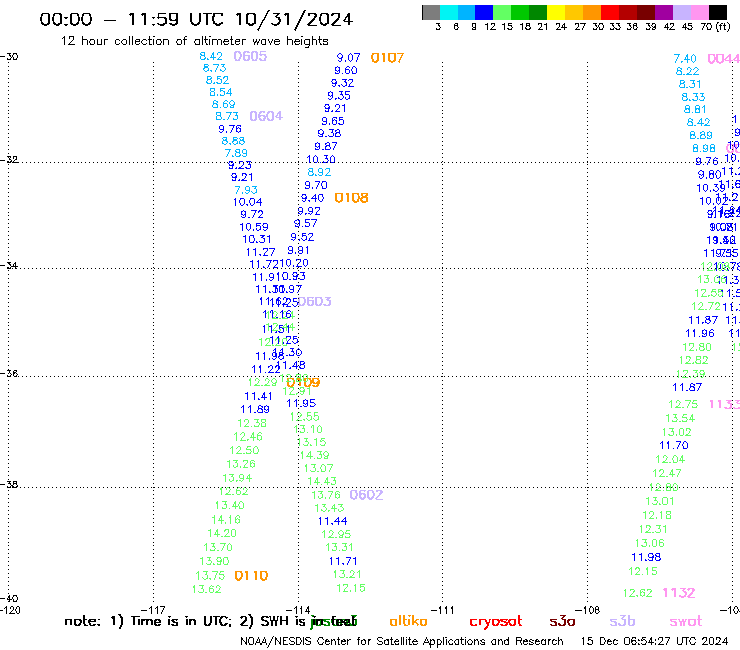
Task: Click the longitude axis label '-108'
Action: coord(587,610)
